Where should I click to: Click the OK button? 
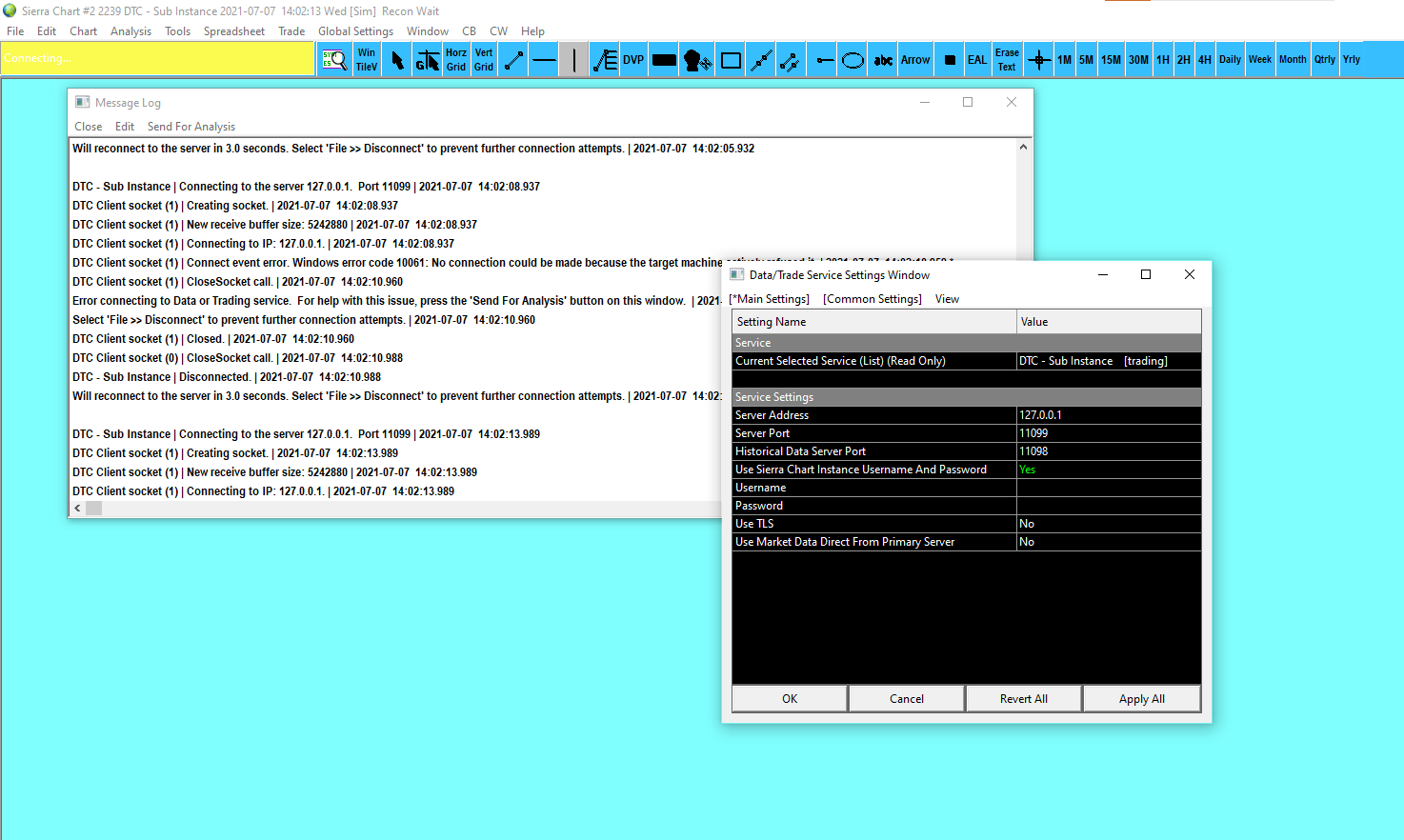pyautogui.click(x=790, y=699)
